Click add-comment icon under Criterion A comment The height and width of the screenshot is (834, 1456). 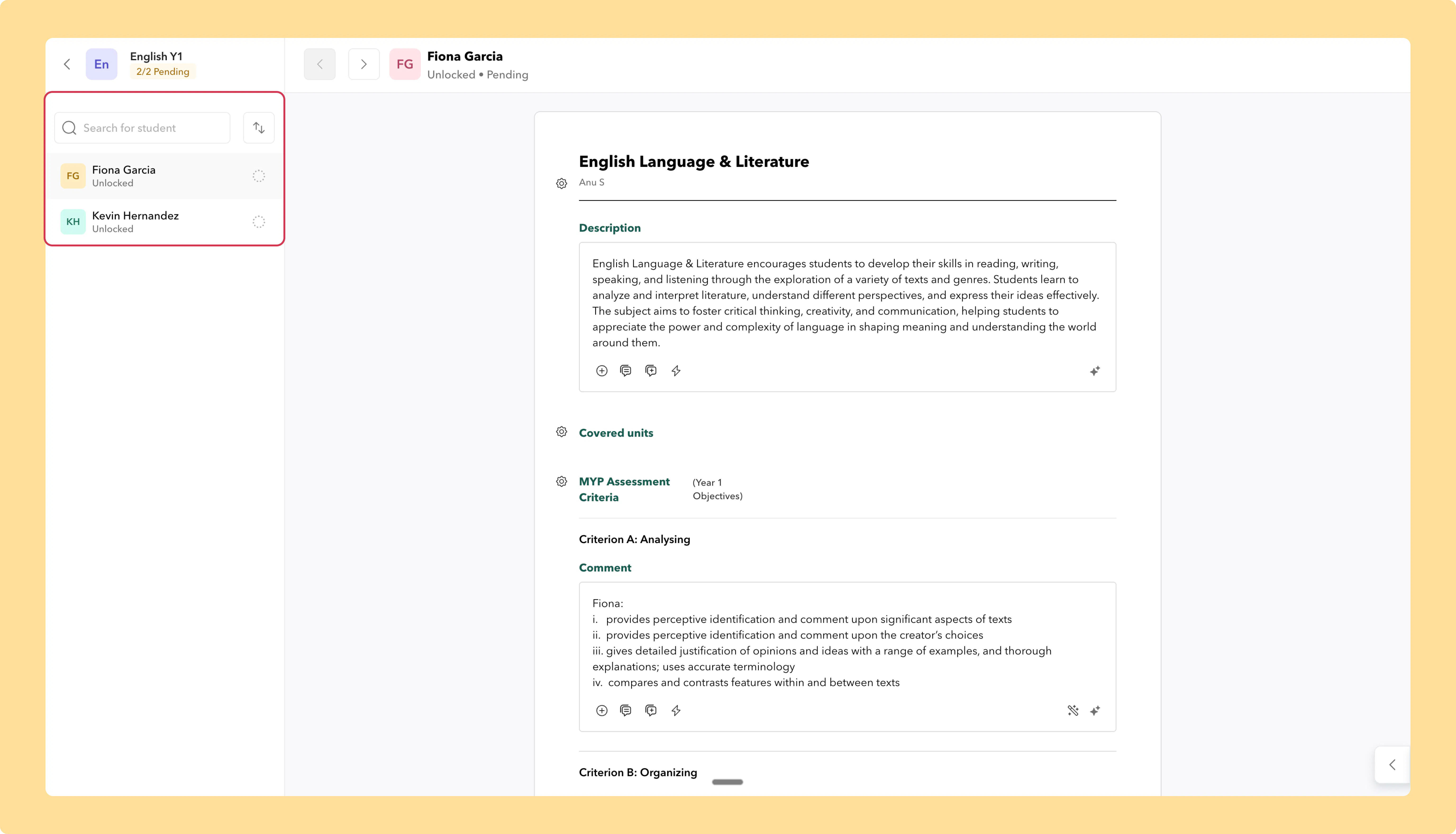(651, 710)
